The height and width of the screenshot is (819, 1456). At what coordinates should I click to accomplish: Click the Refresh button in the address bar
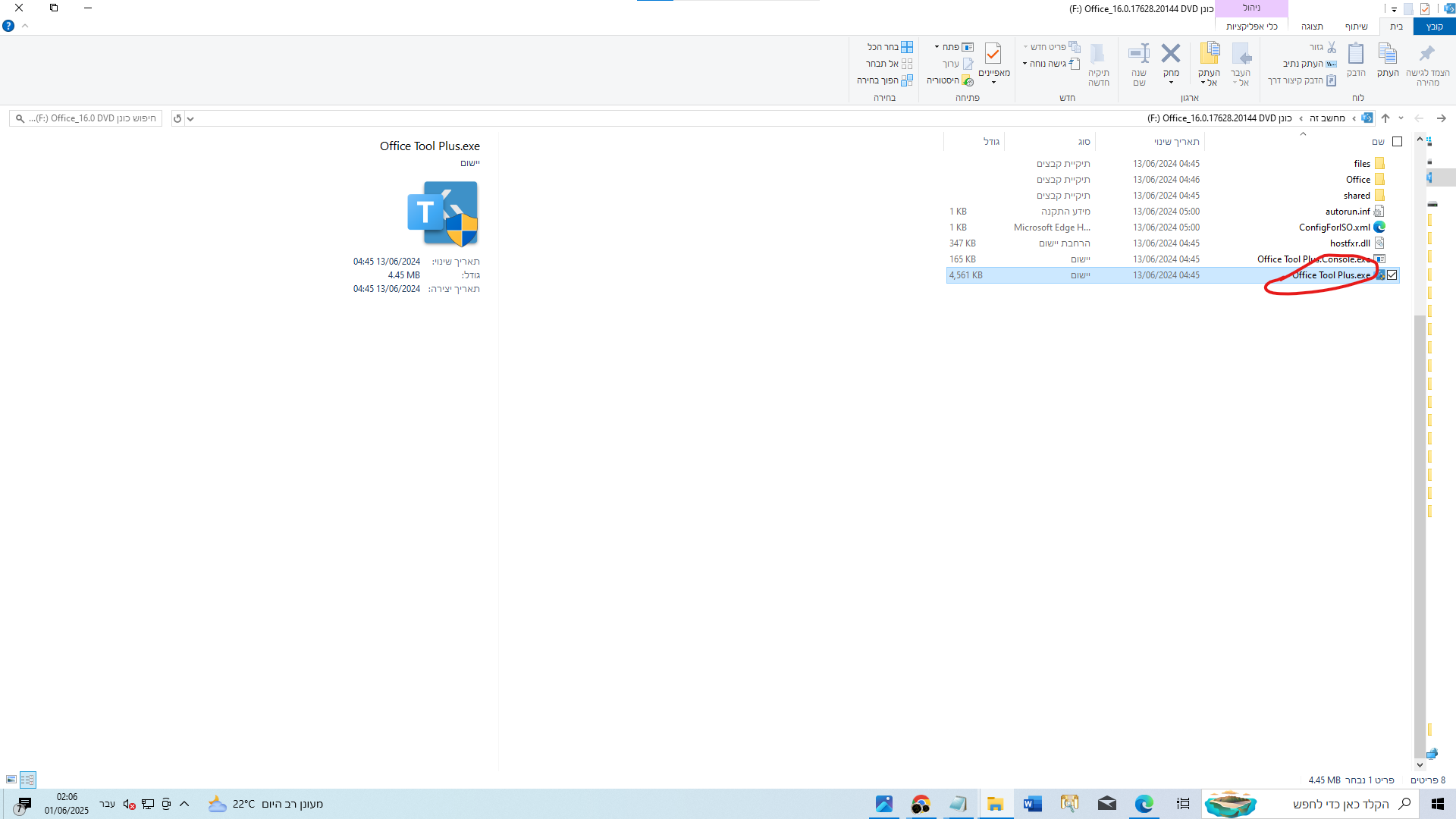177,118
